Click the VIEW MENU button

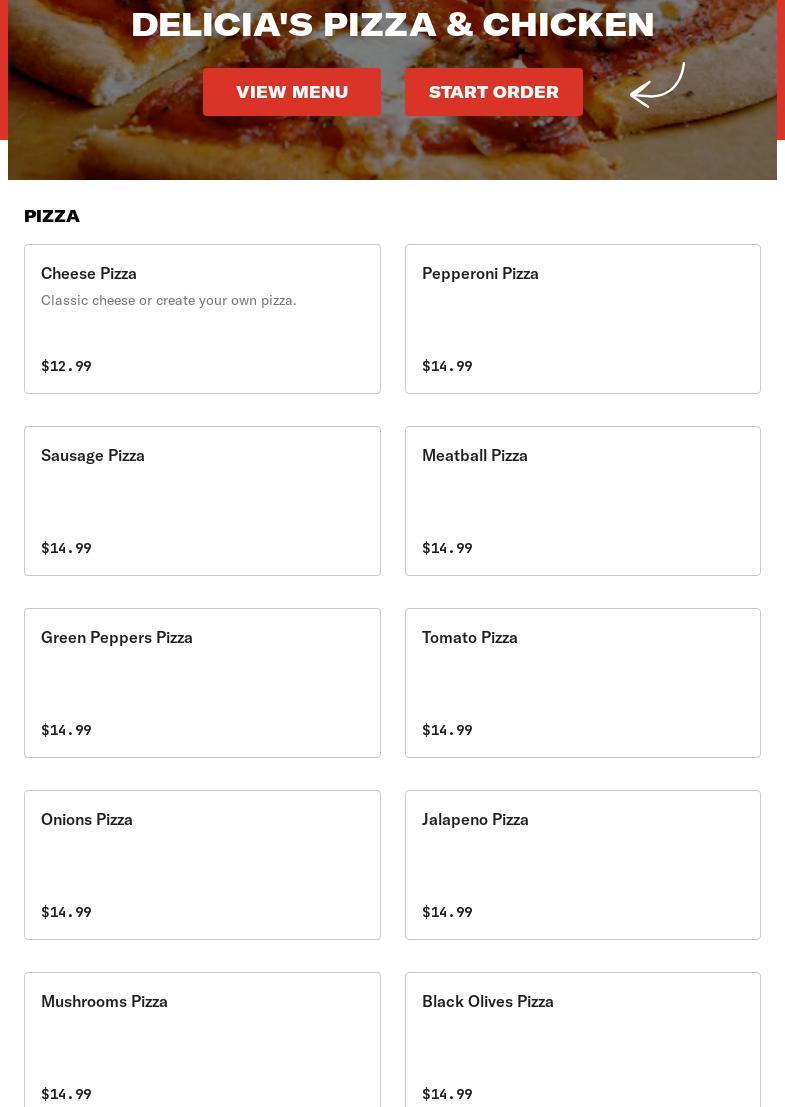click(292, 92)
